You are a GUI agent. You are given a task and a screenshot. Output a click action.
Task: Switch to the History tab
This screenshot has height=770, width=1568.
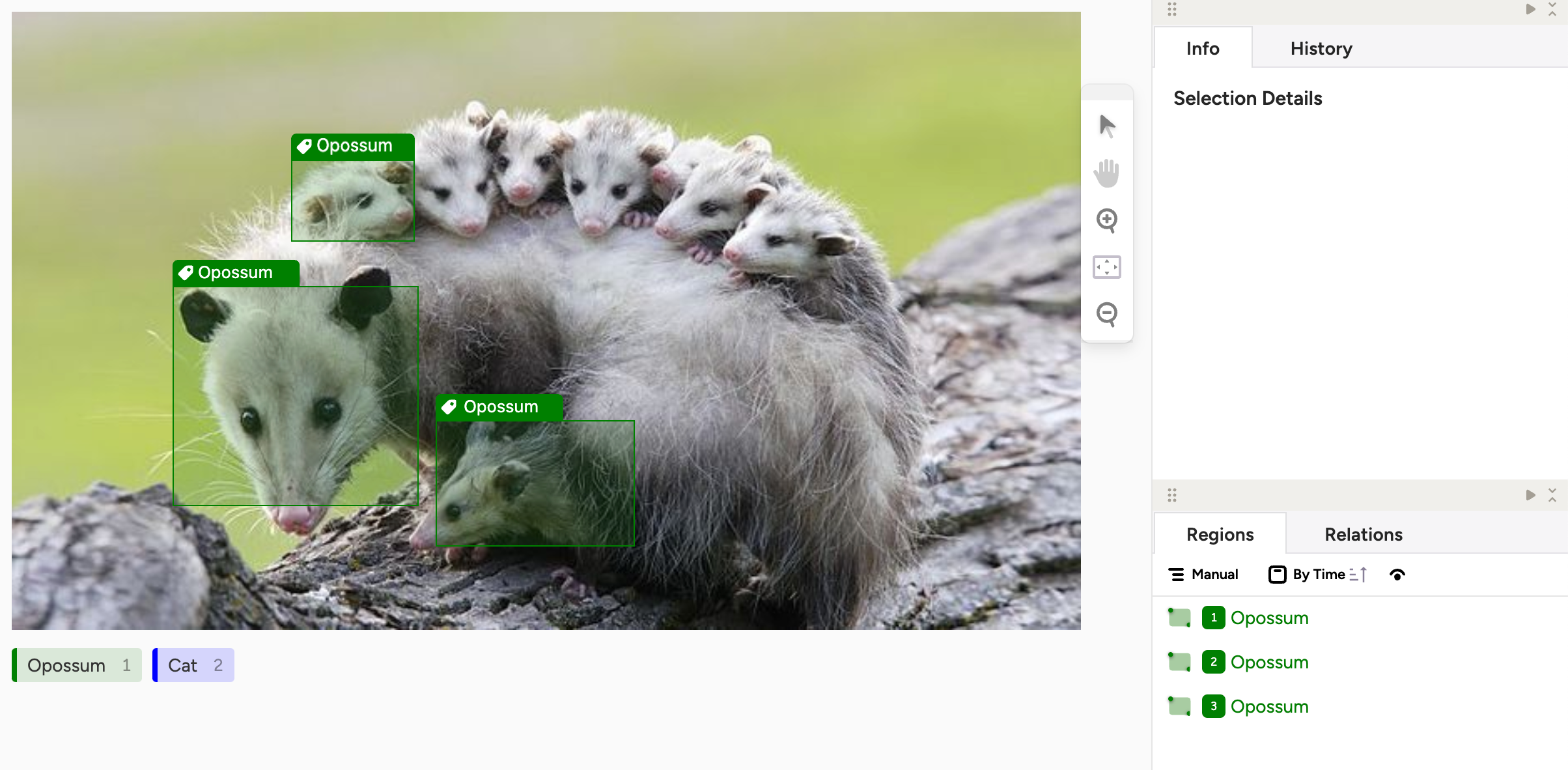pos(1321,48)
